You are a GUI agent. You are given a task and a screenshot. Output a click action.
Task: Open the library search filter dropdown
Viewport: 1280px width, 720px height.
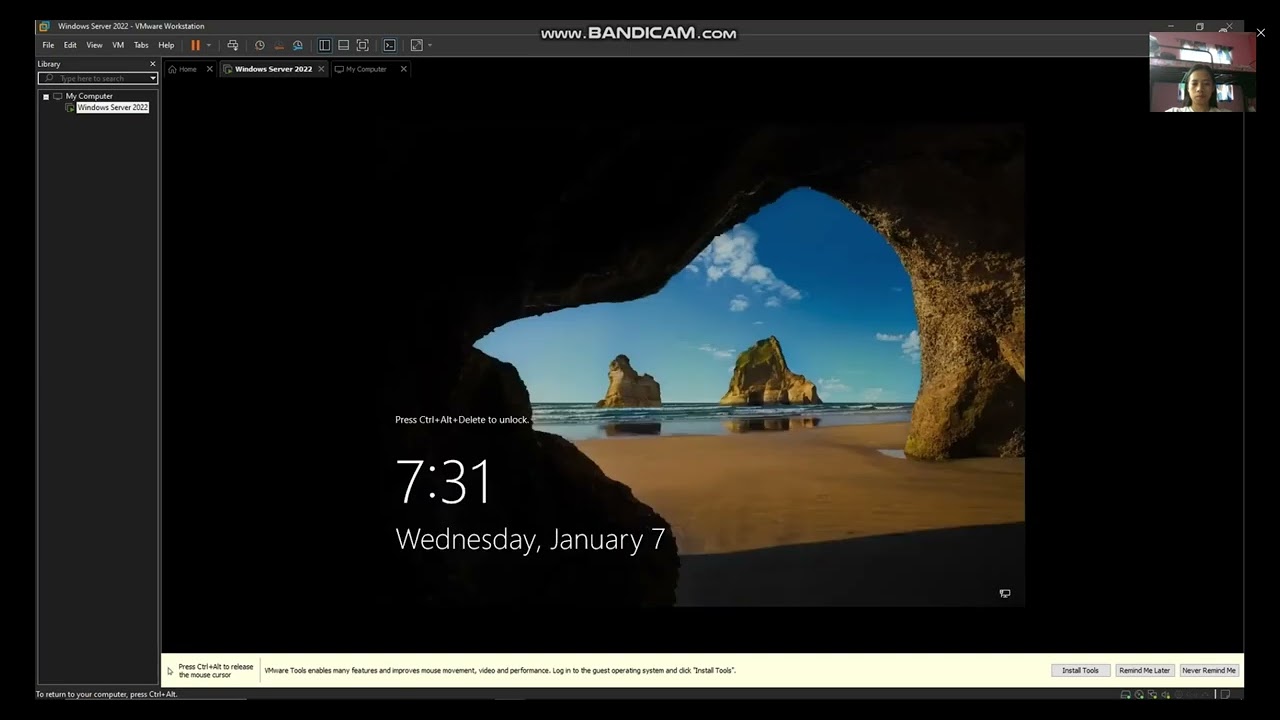153,78
